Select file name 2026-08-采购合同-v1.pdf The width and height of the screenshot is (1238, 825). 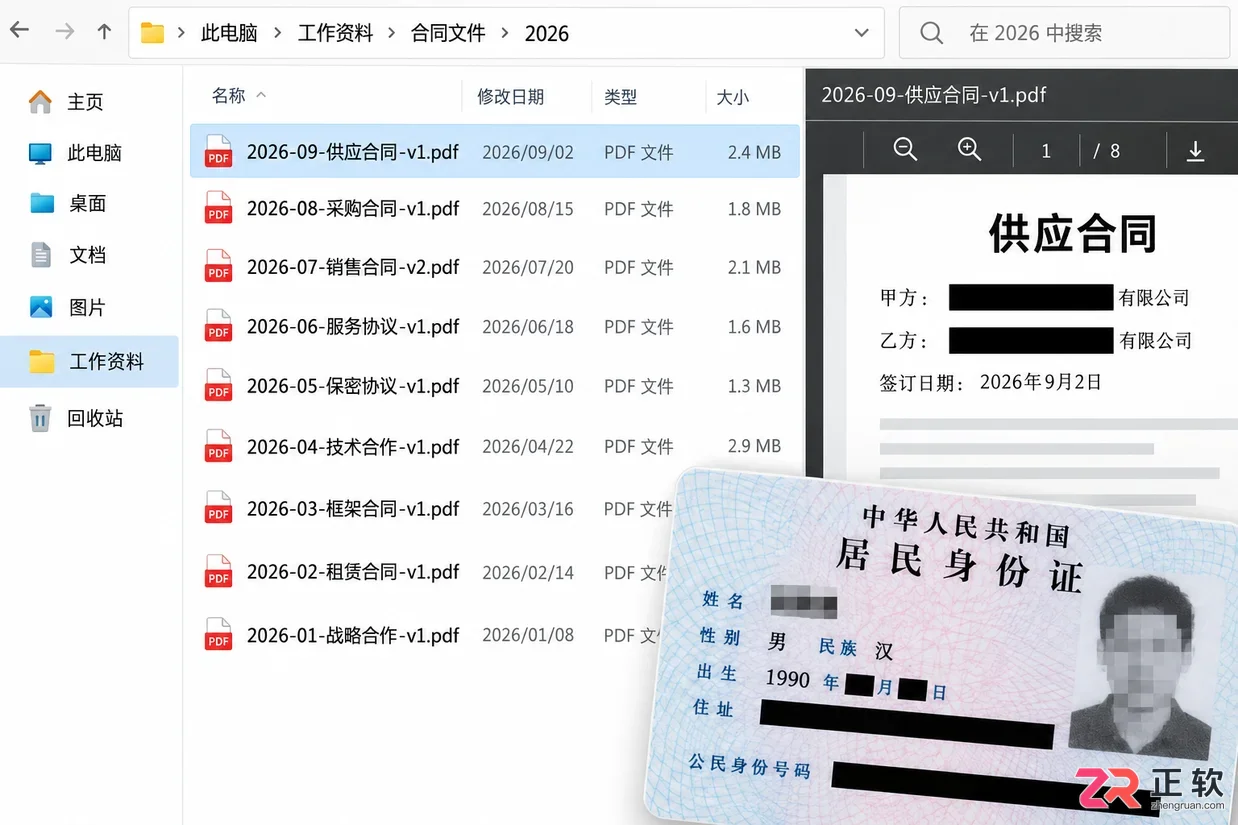[x=353, y=209]
